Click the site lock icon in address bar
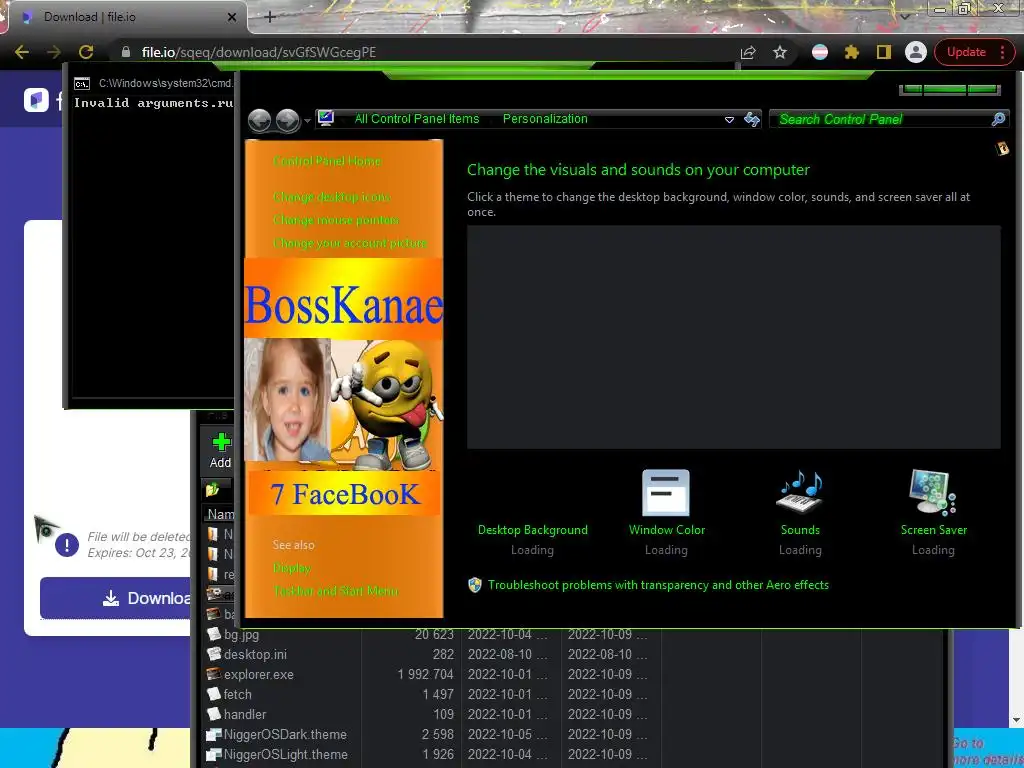This screenshot has width=1024, height=768. click(x=126, y=52)
